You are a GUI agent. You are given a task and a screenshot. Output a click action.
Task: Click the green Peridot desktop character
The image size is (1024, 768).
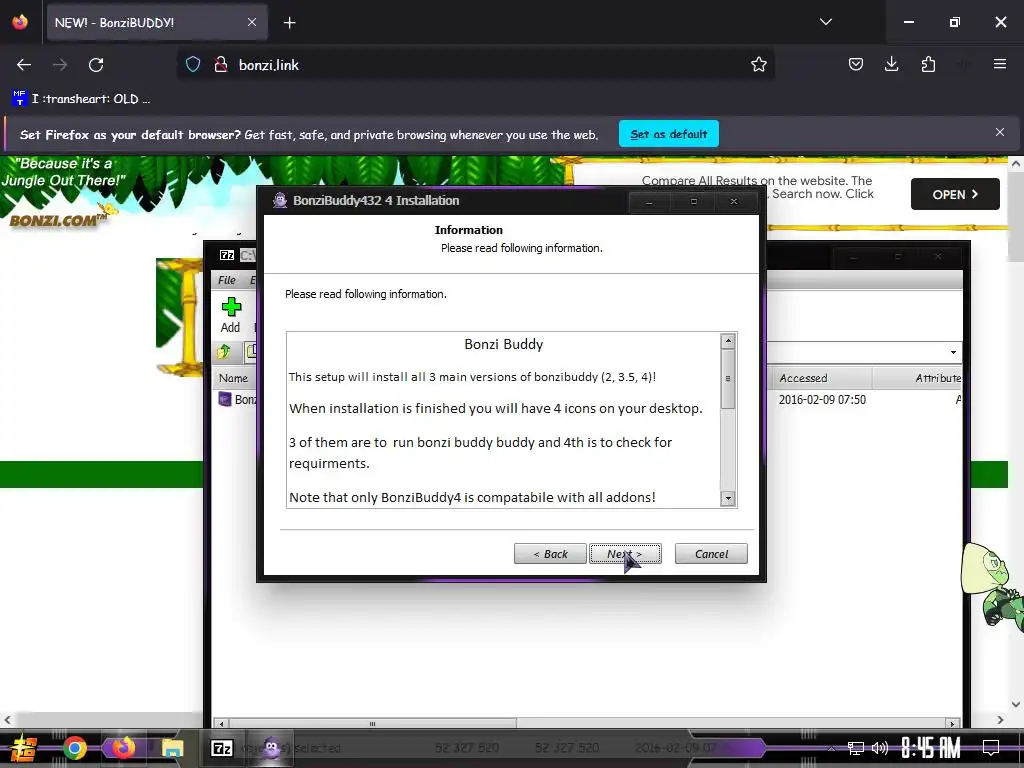point(994,586)
